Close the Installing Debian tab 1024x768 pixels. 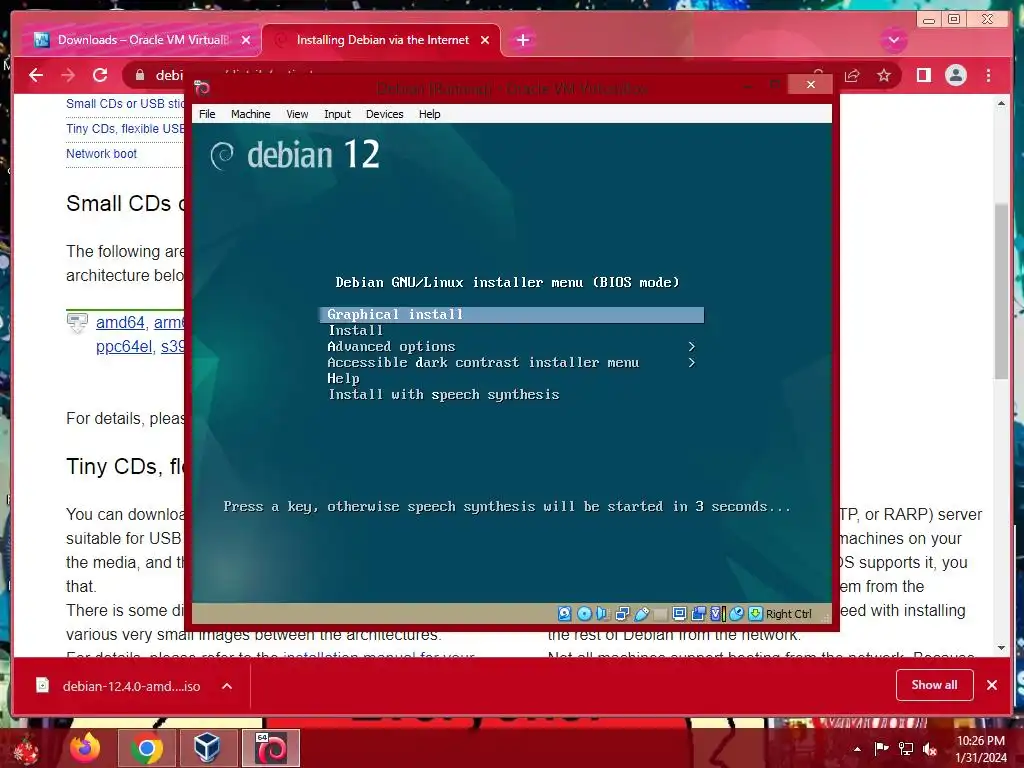coord(485,40)
